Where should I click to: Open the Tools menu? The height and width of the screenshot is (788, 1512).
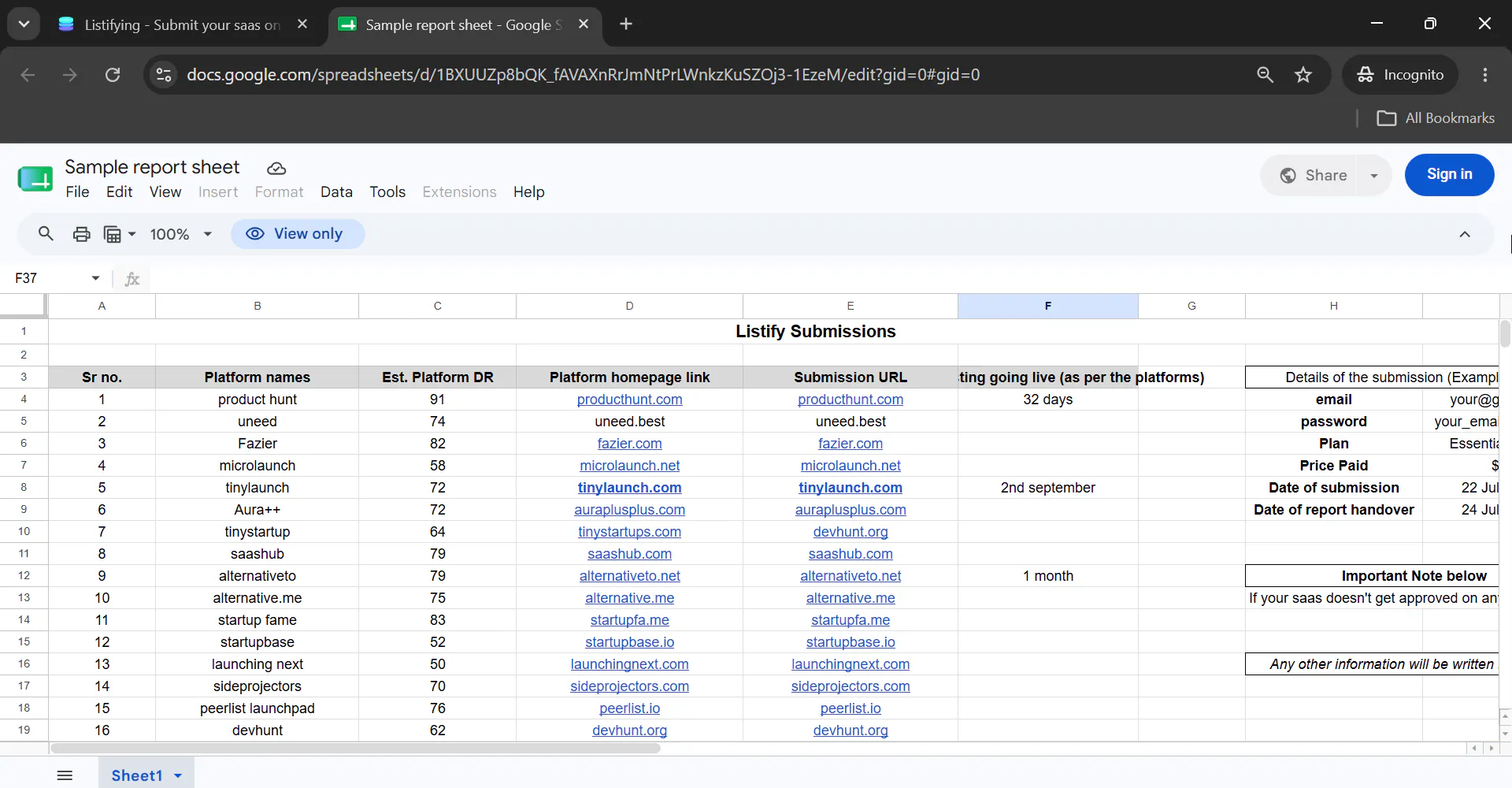(387, 192)
